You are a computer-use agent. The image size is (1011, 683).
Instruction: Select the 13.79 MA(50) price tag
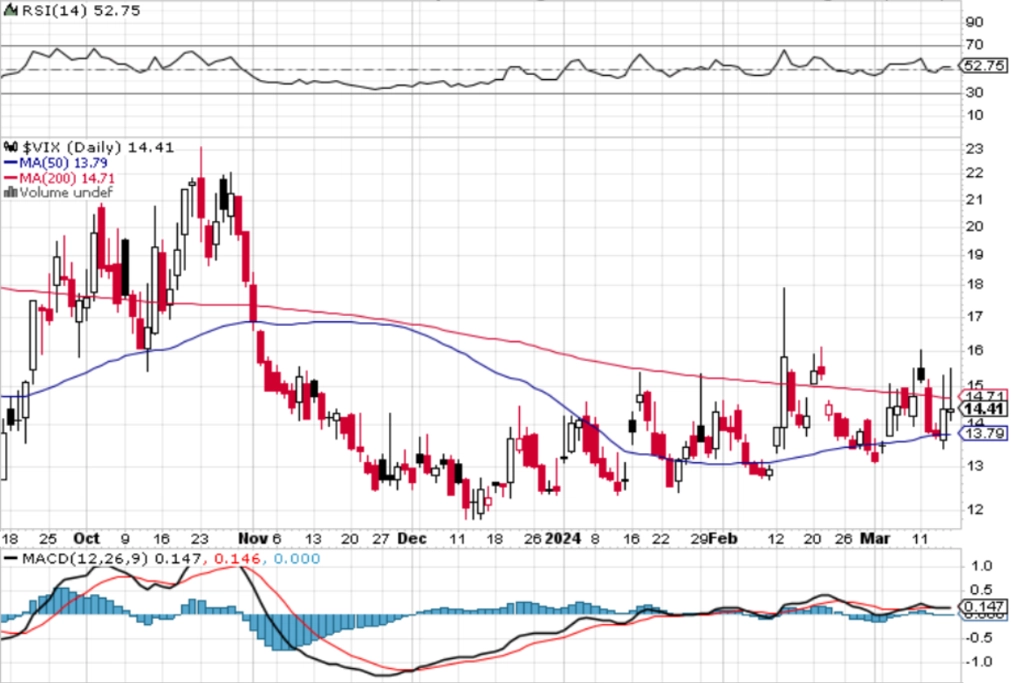[984, 433]
